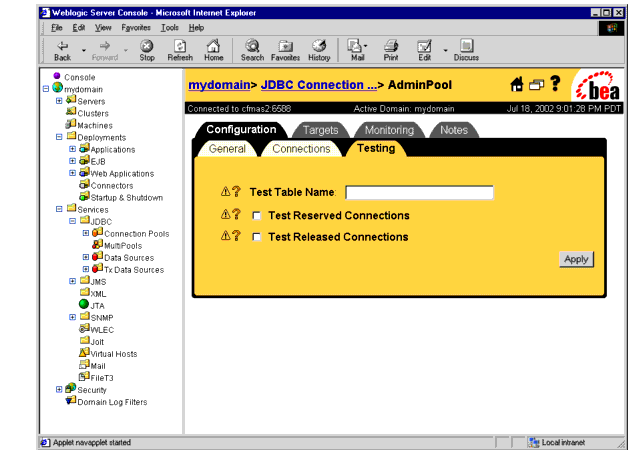Go back with the Back toolbar button
This screenshot has width=634, height=465.
[63, 51]
